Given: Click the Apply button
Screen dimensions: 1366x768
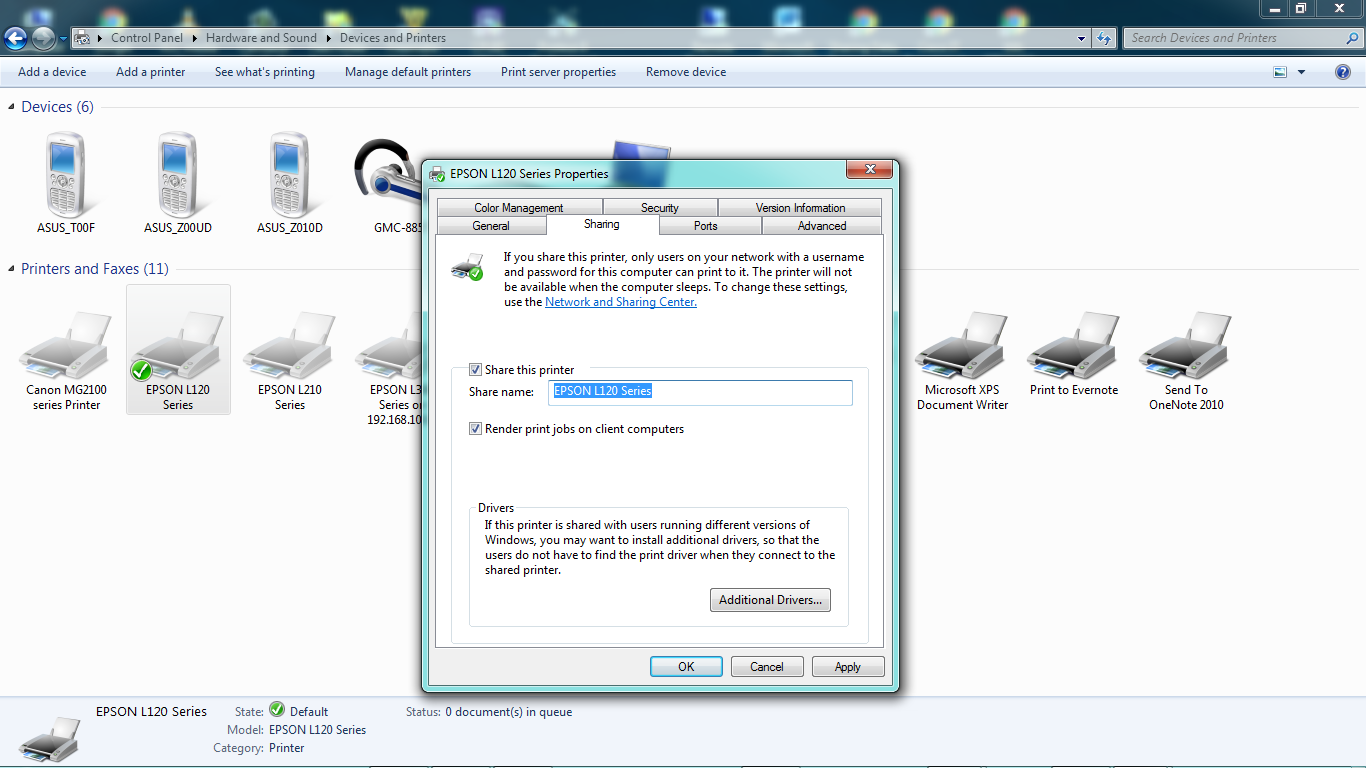Looking at the screenshot, I should tap(848, 667).
